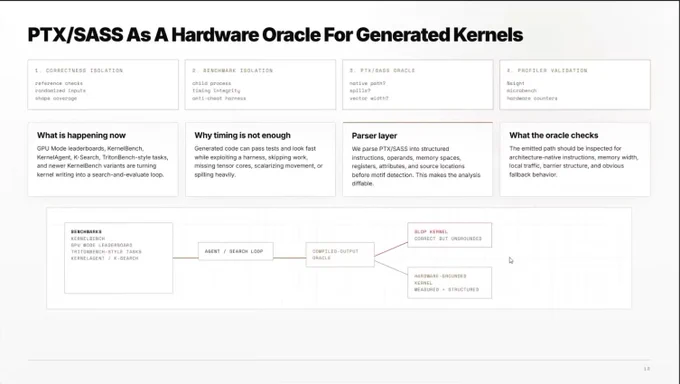Click the "KERNELBENCH" diagram line
This screenshot has width=680, height=384.
[88, 239]
